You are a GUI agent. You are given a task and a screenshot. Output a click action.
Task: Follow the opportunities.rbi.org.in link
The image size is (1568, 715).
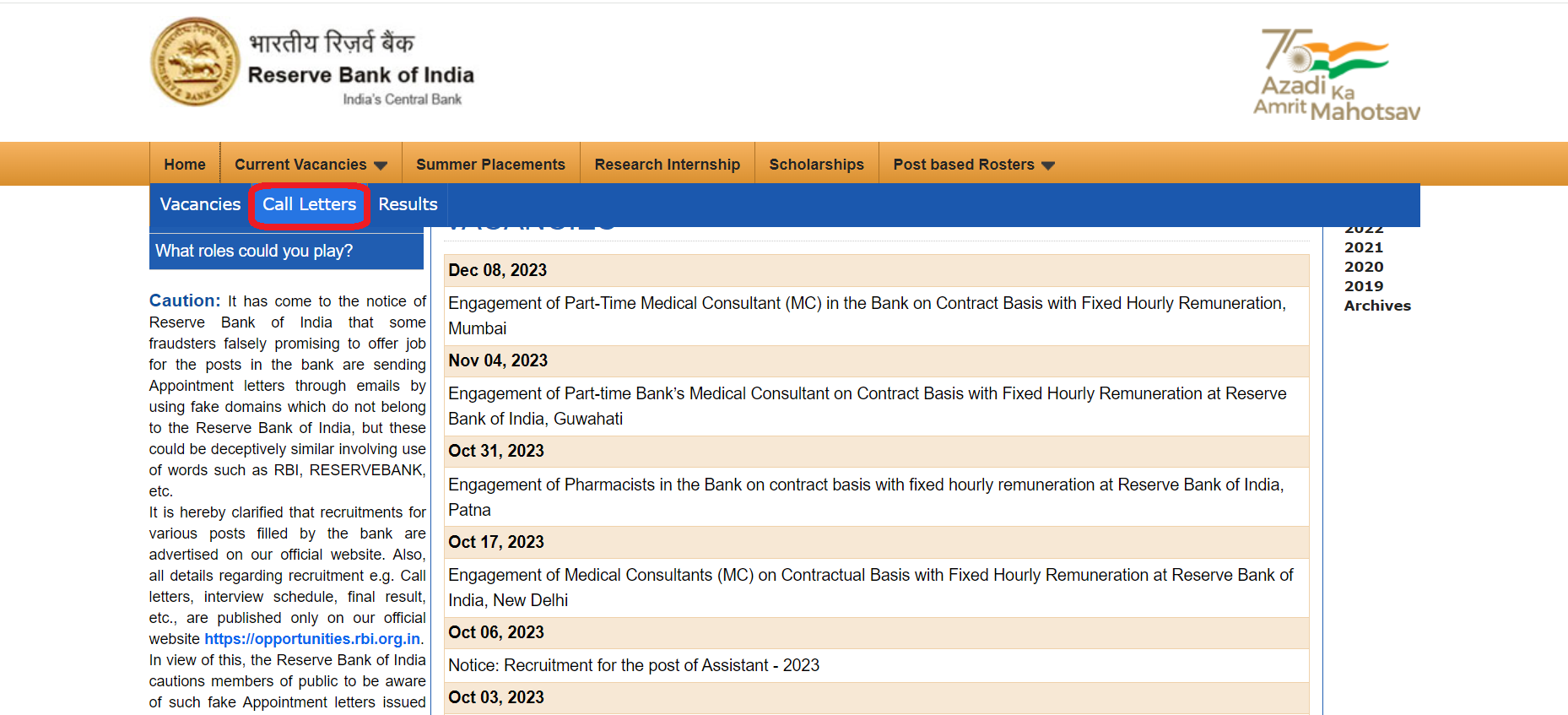312,639
